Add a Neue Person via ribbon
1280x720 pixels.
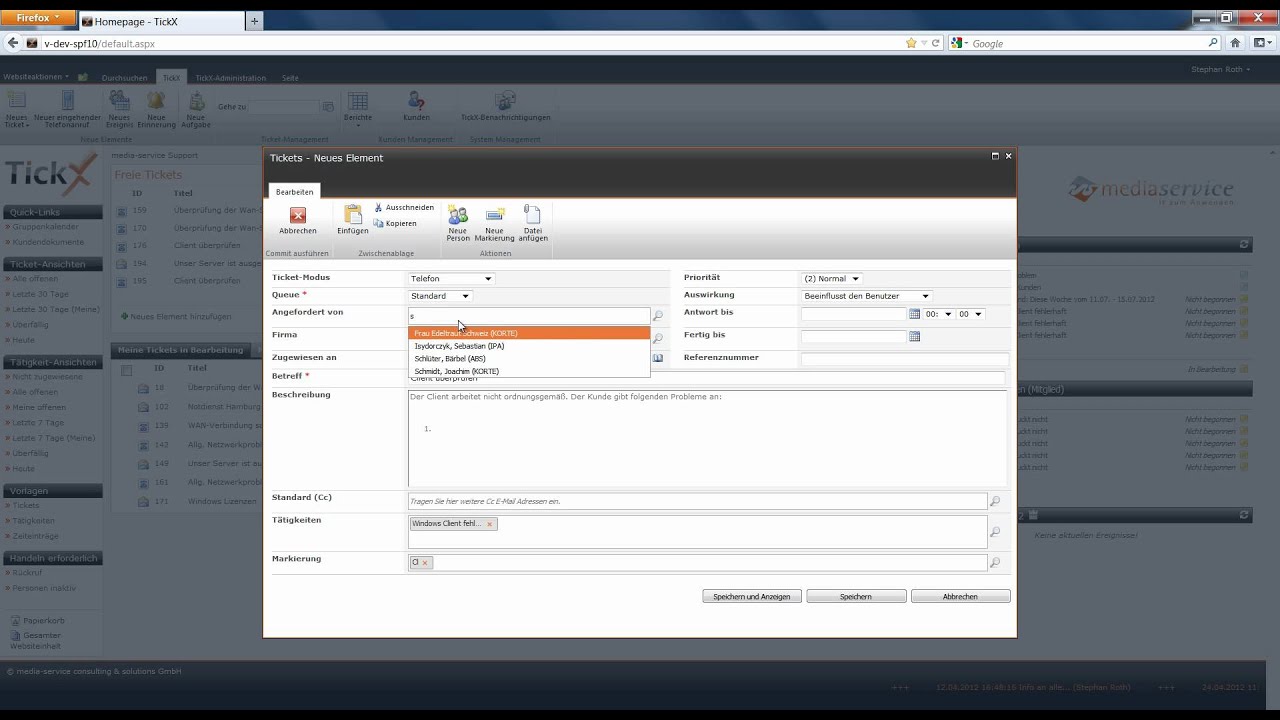(458, 215)
